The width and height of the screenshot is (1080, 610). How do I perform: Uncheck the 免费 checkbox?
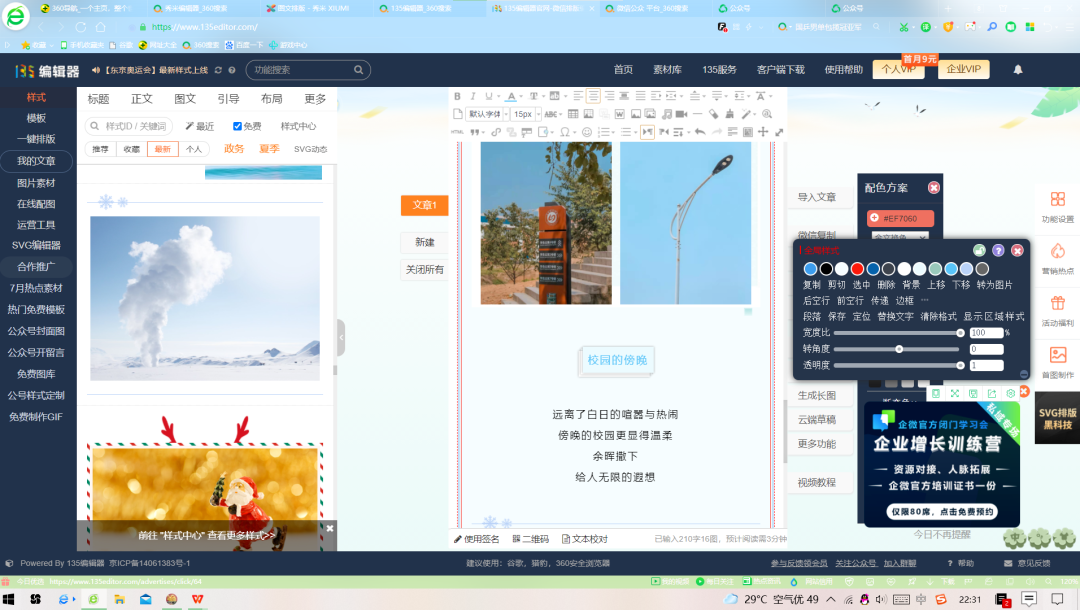(237, 126)
